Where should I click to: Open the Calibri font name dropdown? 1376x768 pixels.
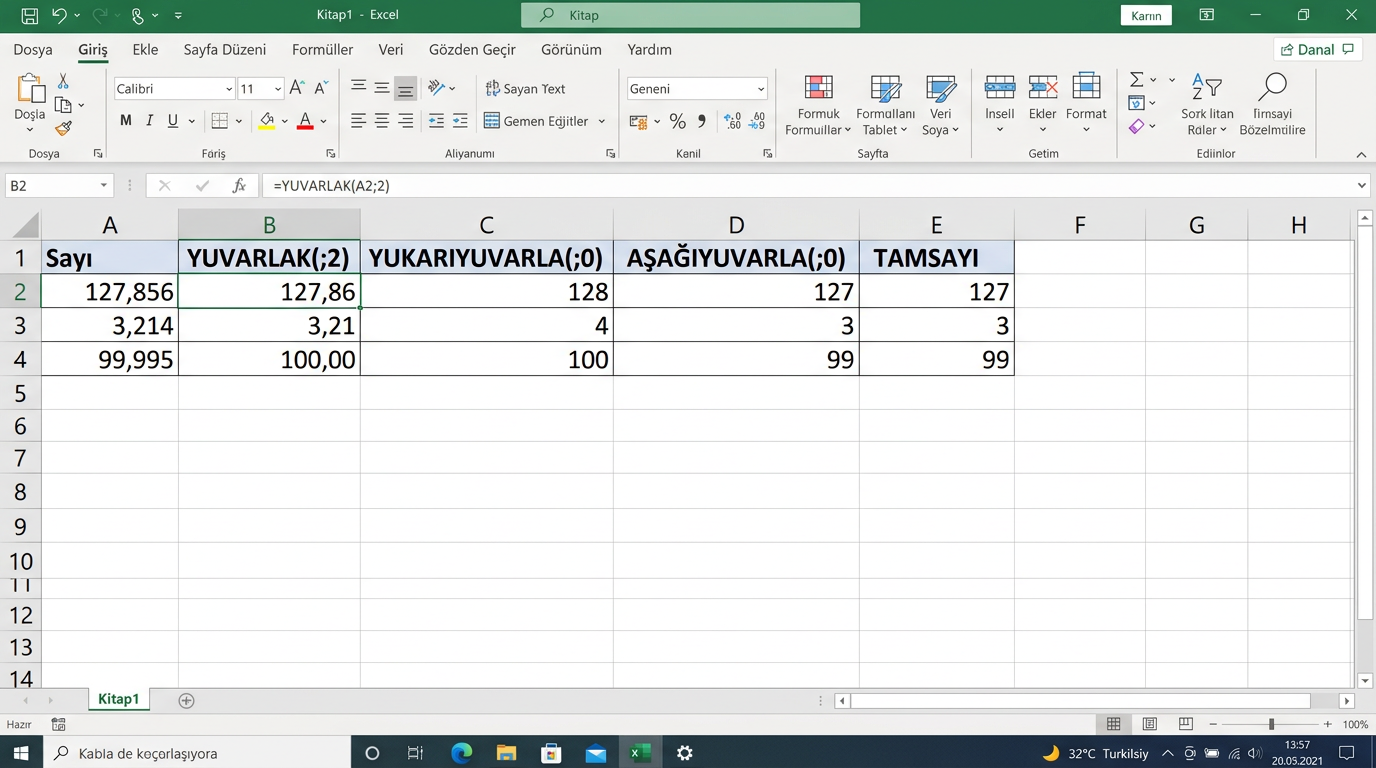(229, 89)
